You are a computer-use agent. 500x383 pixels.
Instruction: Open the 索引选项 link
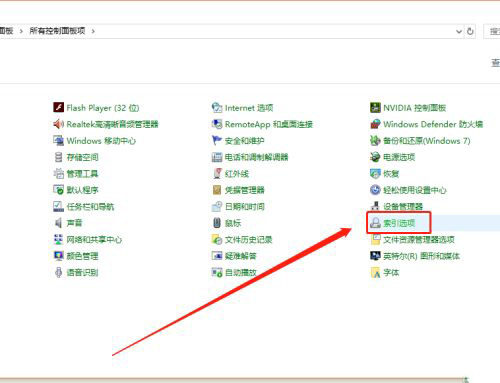399,223
